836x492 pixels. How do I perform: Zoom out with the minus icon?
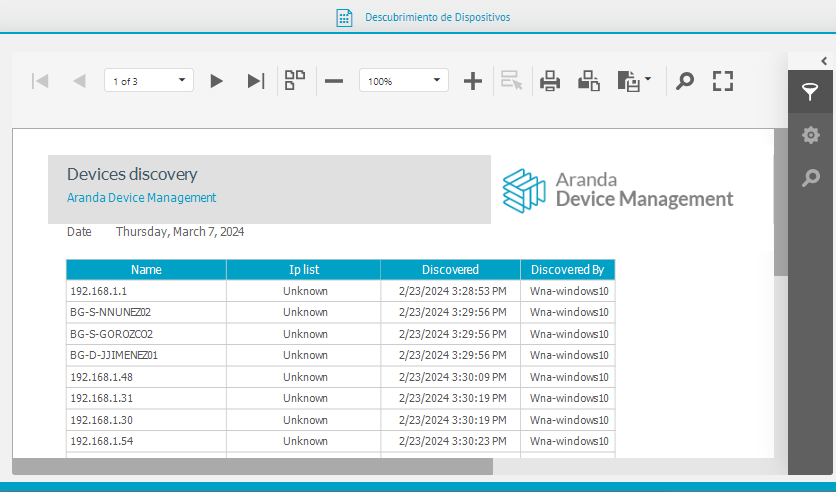click(334, 81)
